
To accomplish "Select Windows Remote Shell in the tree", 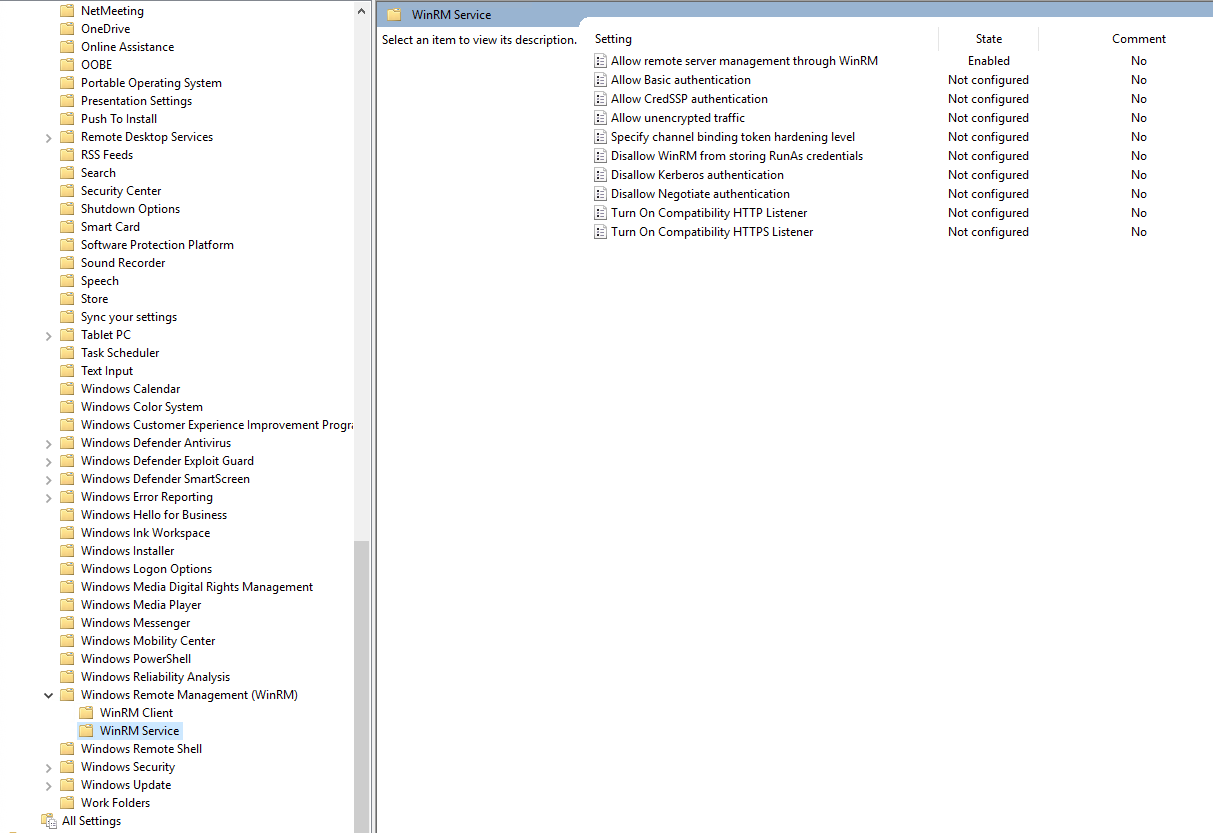I will tap(141, 749).
